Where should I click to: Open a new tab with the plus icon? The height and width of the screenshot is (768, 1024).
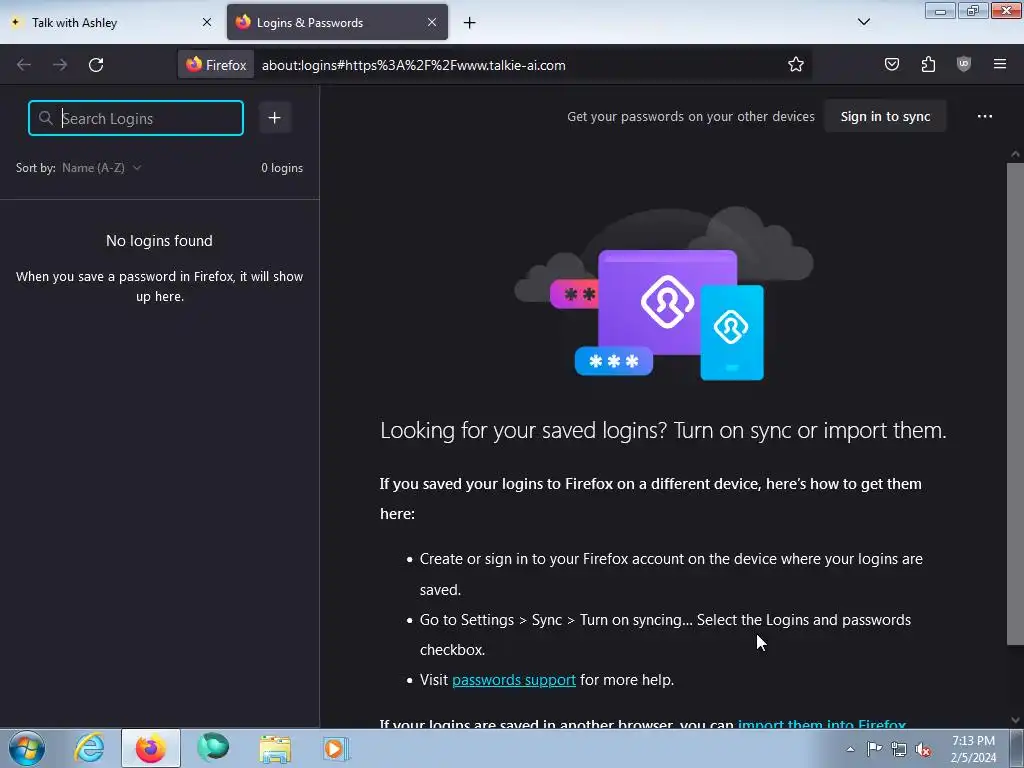coord(470,23)
